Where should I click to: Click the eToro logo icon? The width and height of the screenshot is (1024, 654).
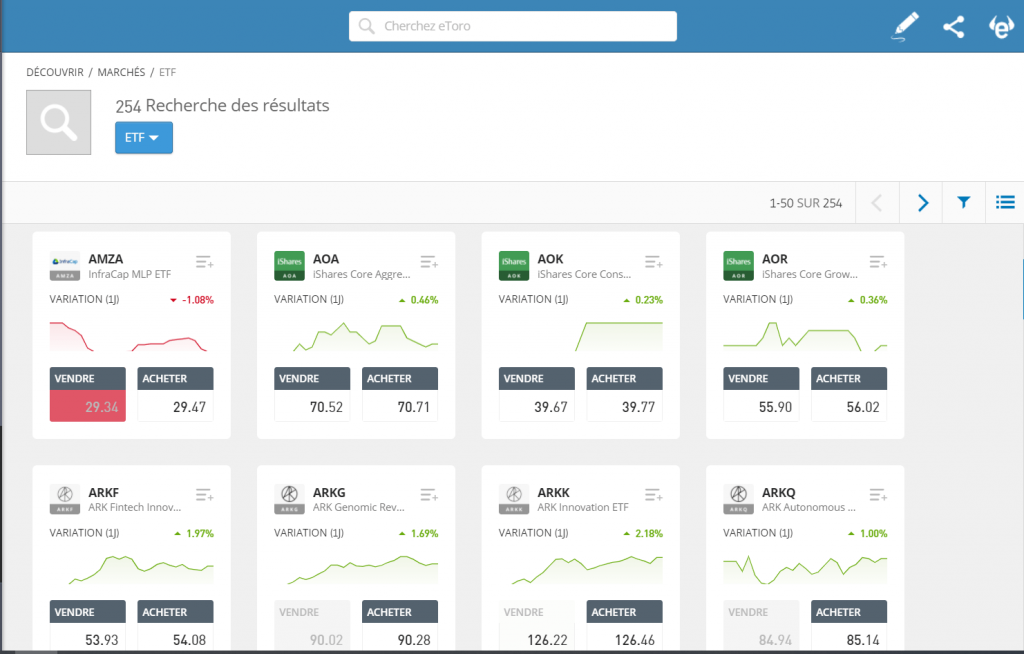[x=1001, y=27]
